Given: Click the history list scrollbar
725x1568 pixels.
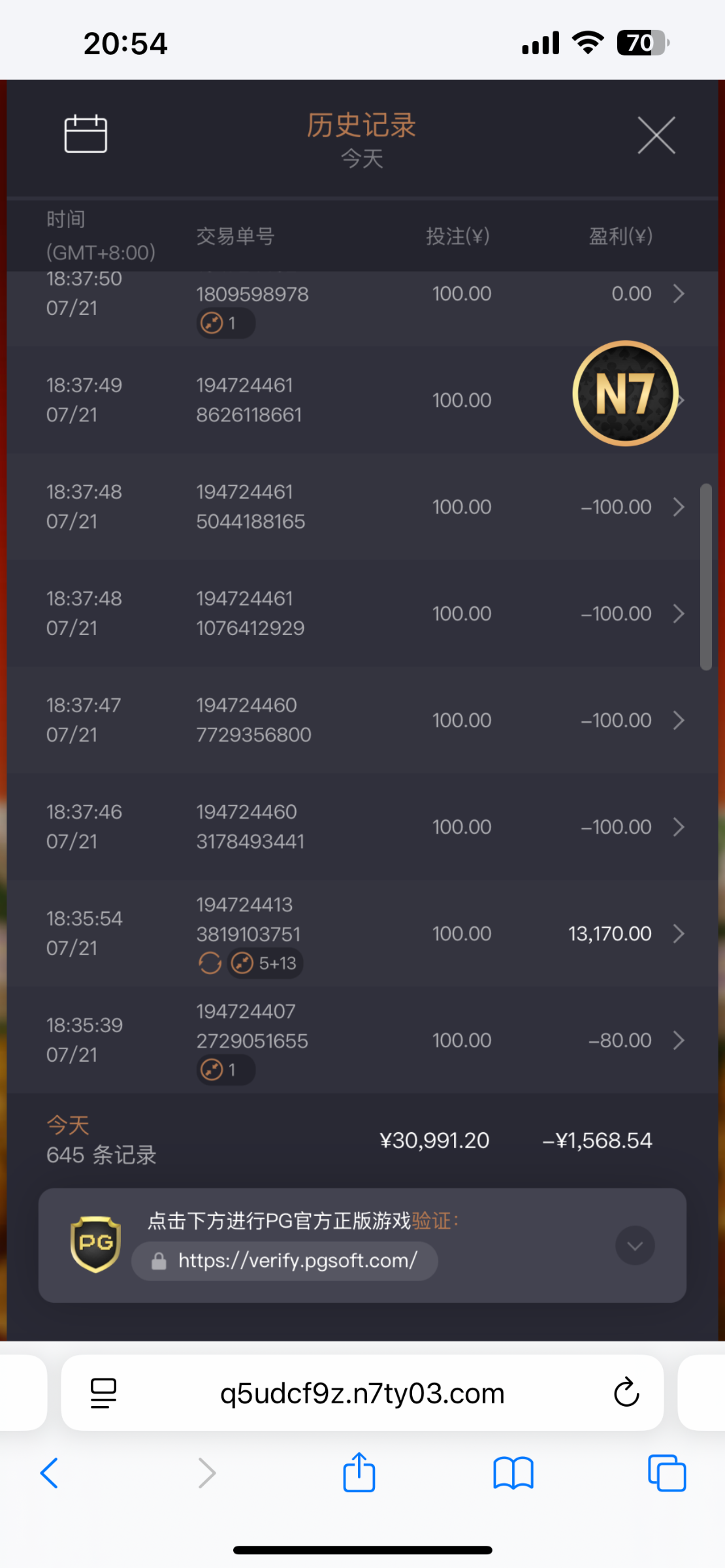Looking at the screenshot, I should point(705,576).
